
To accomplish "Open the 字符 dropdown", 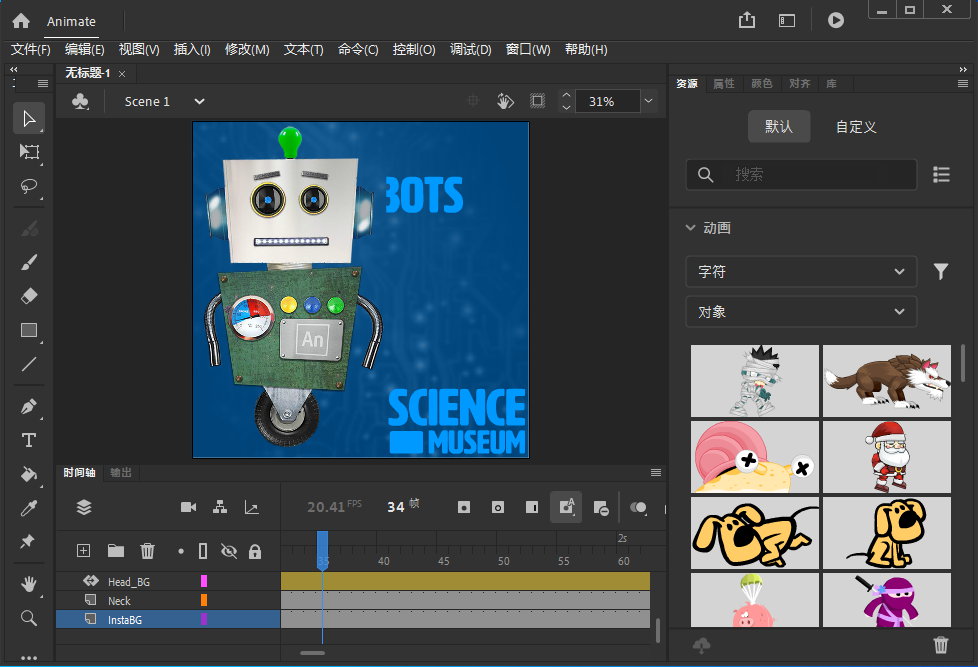I will tap(801, 271).
